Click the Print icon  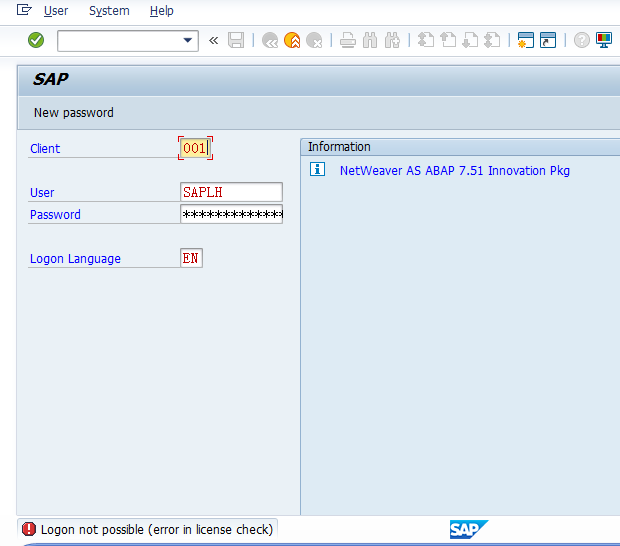348,40
